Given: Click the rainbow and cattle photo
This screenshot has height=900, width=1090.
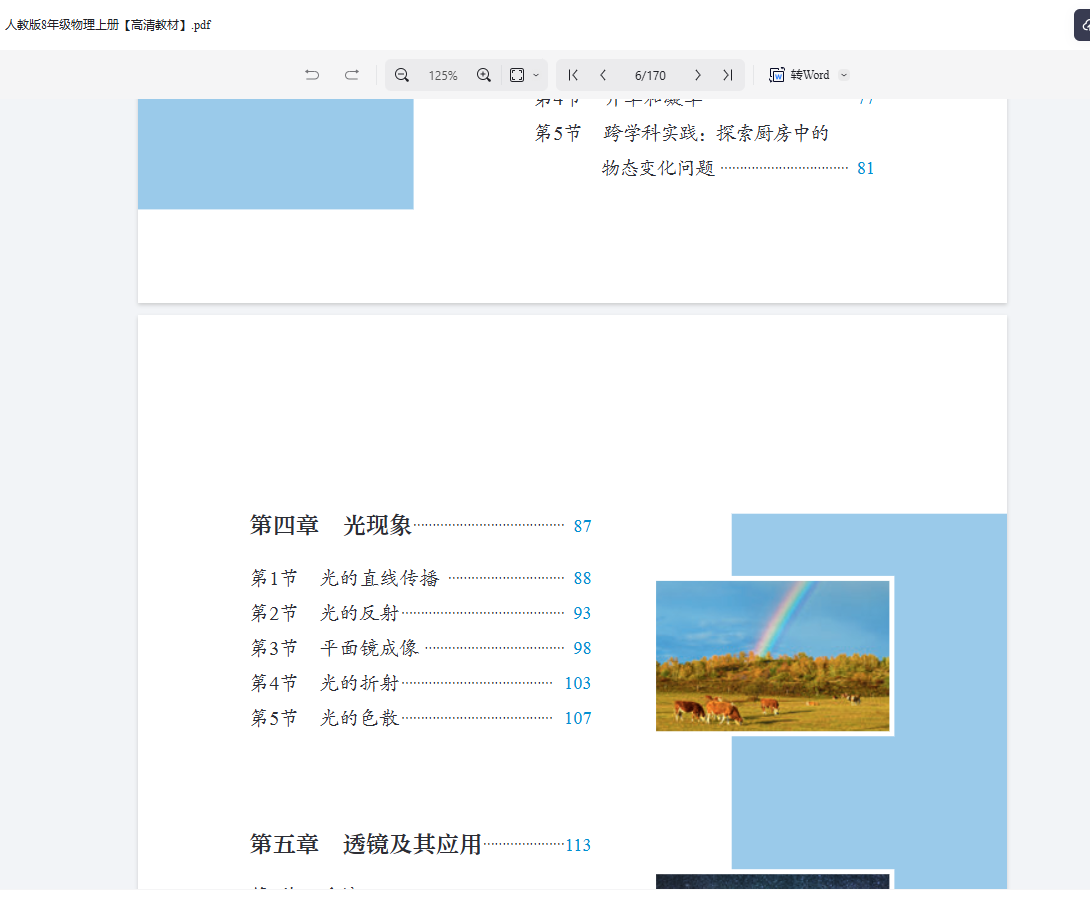Looking at the screenshot, I should click(x=772, y=656).
